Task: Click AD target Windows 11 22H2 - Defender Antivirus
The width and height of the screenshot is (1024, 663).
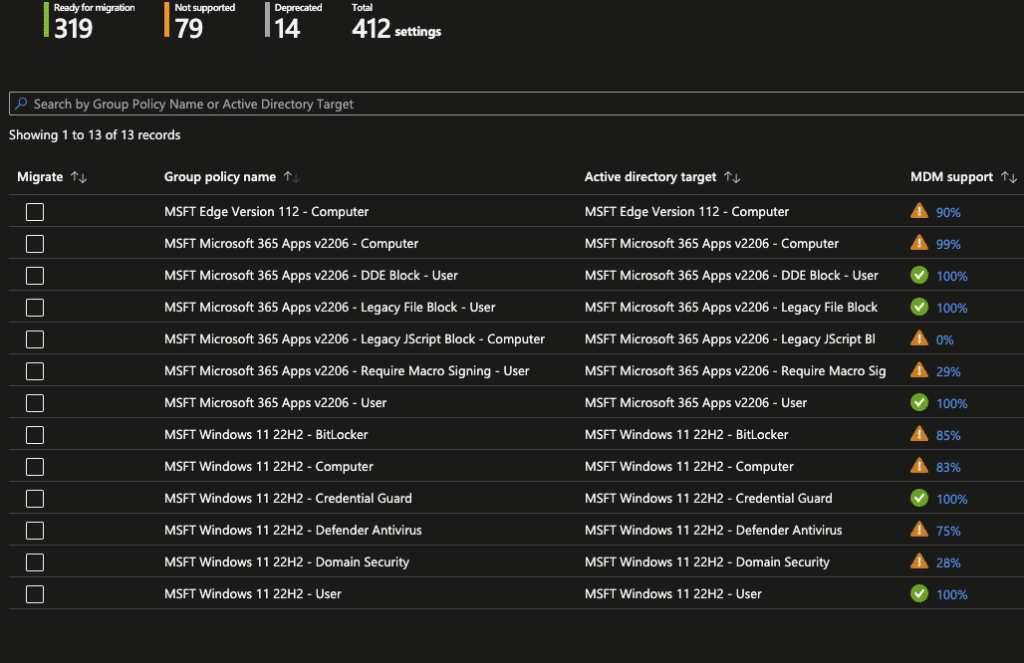Action: [713, 530]
